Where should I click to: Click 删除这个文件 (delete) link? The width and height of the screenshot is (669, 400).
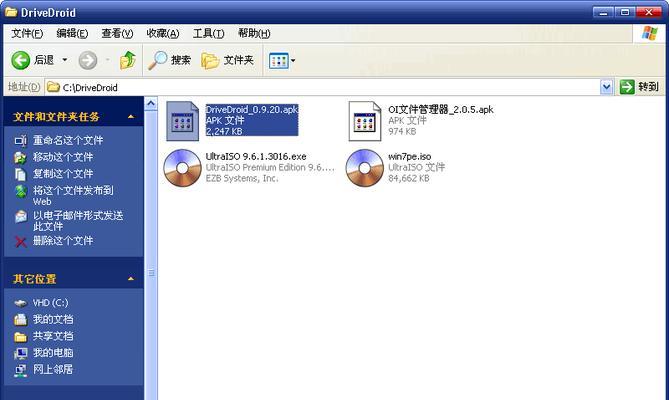[x=63, y=241]
